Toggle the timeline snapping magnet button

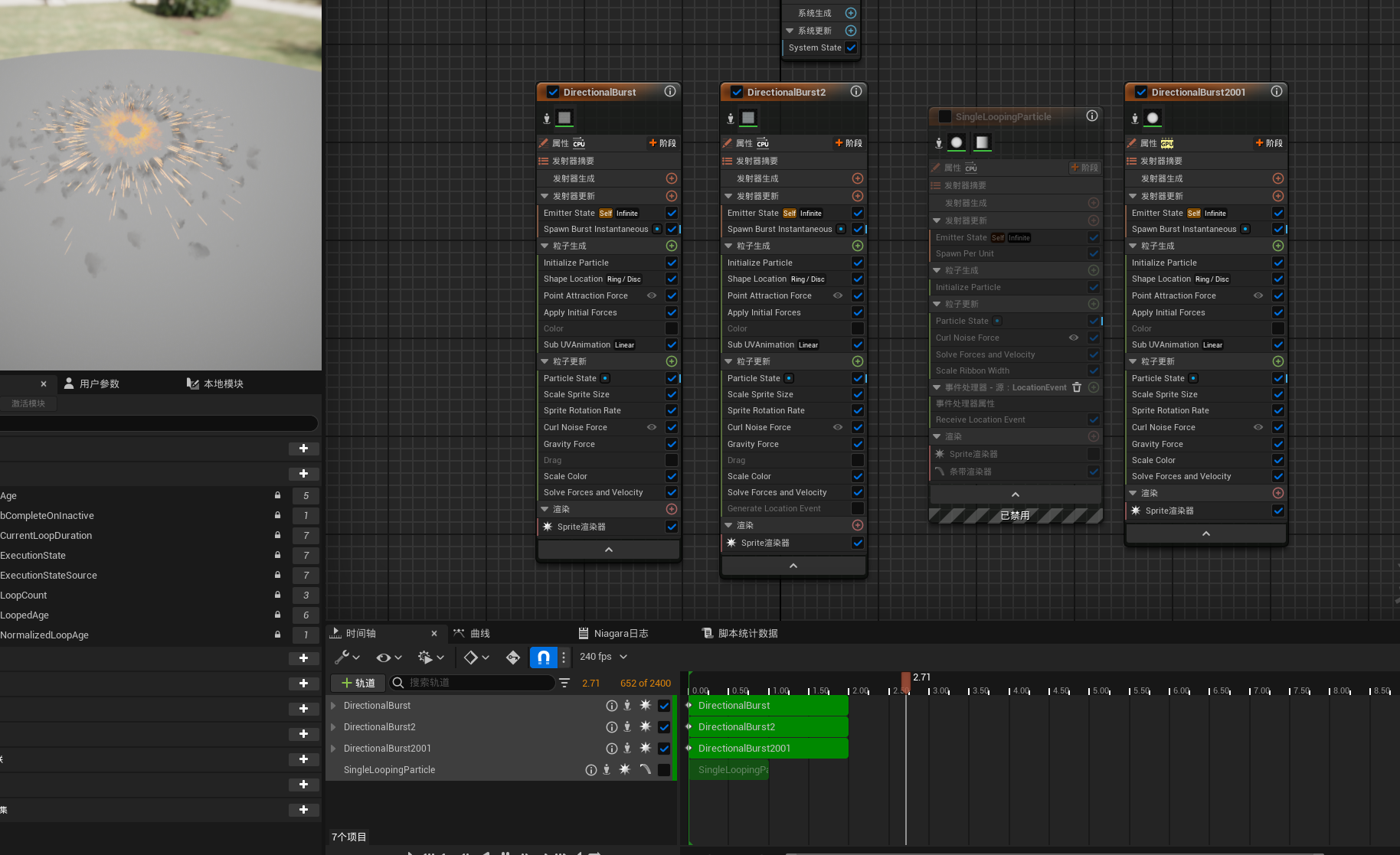point(543,657)
